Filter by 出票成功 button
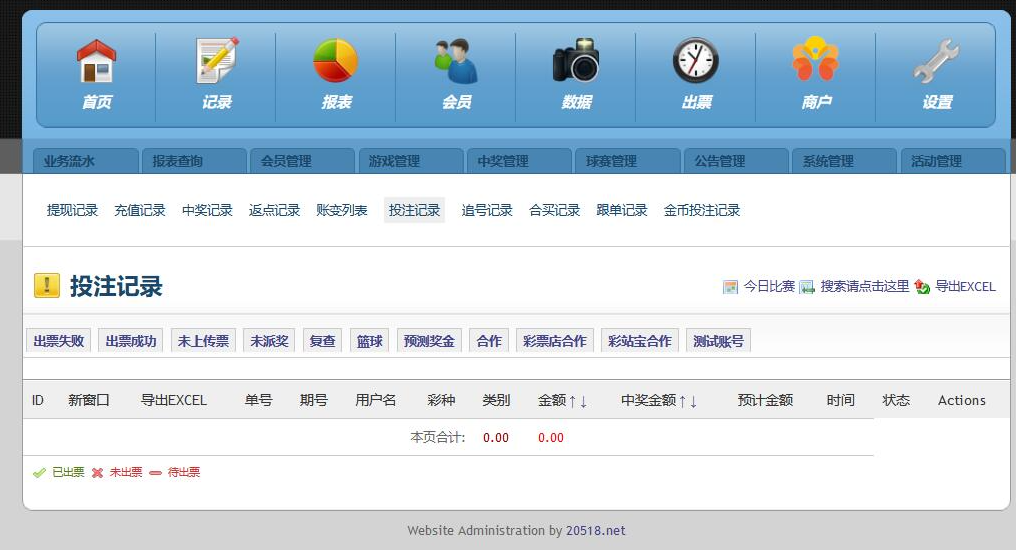Screen dimensions: 1016x550 131,341
